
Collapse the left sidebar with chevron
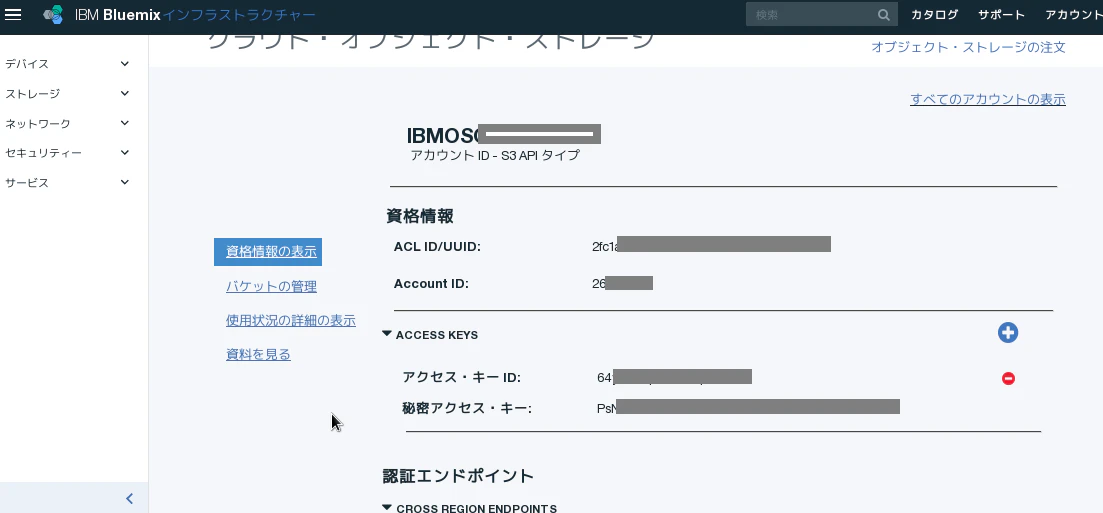pyautogui.click(x=129, y=498)
